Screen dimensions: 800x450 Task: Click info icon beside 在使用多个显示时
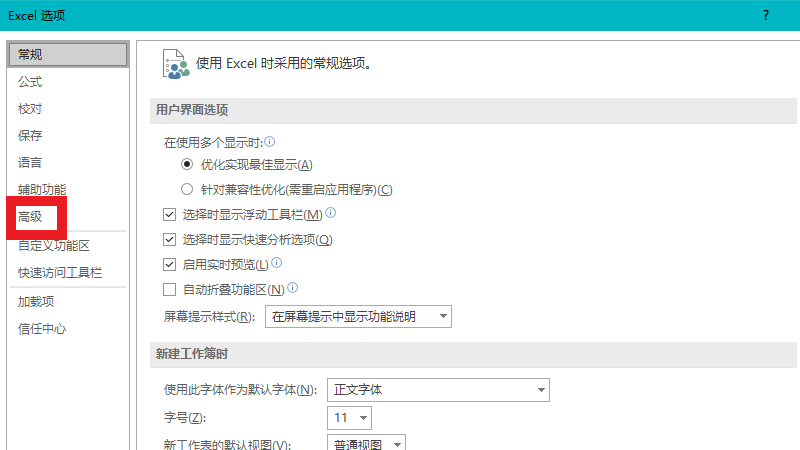269,142
